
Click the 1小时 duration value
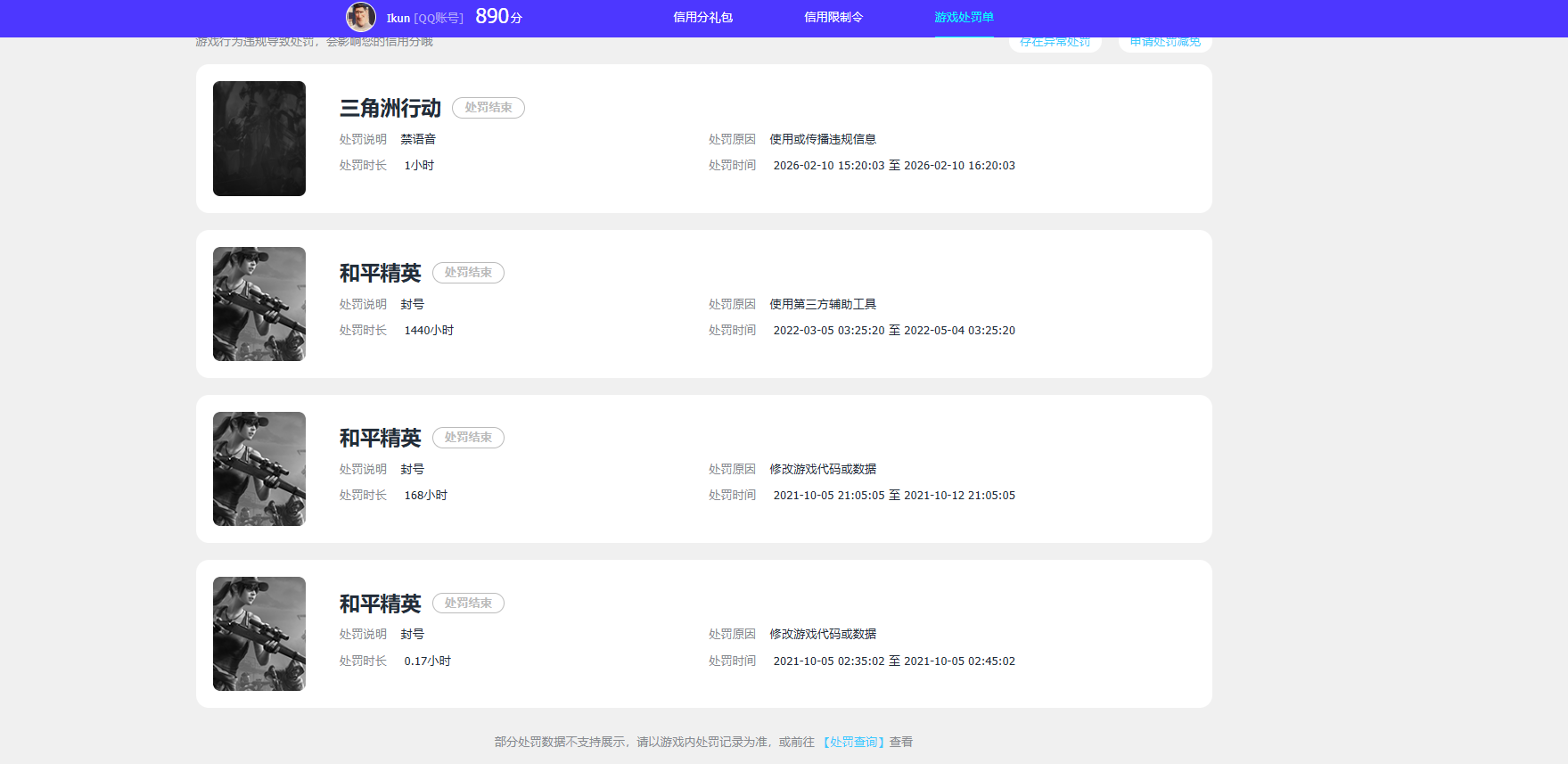[x=419, y=165]
